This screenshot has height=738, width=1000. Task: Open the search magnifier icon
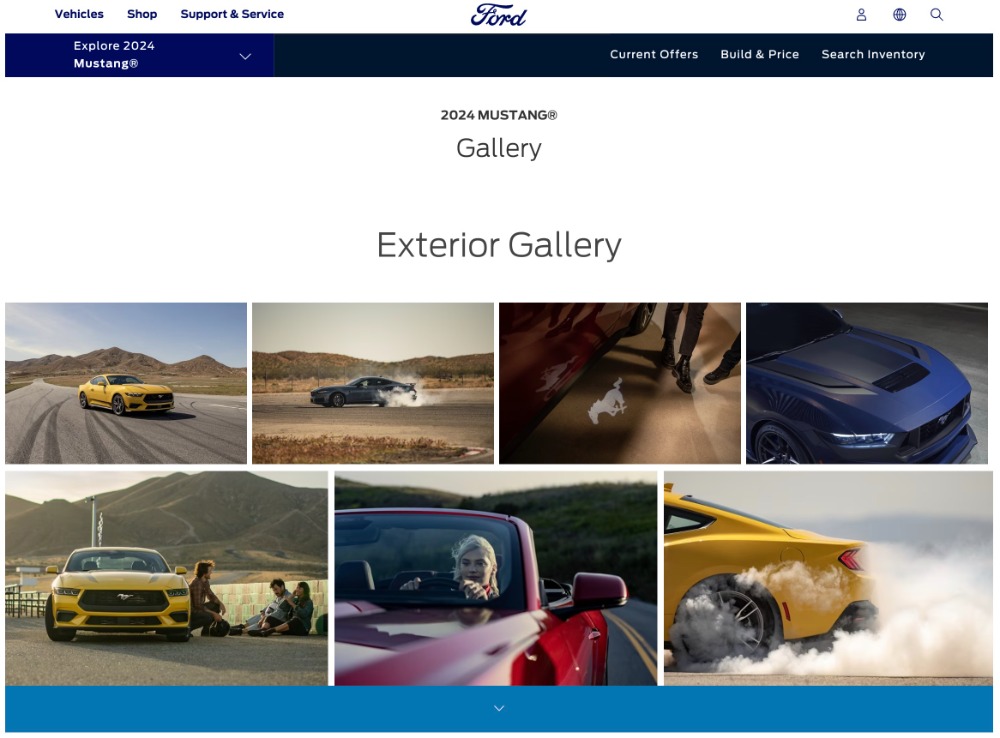coord(936,15)
